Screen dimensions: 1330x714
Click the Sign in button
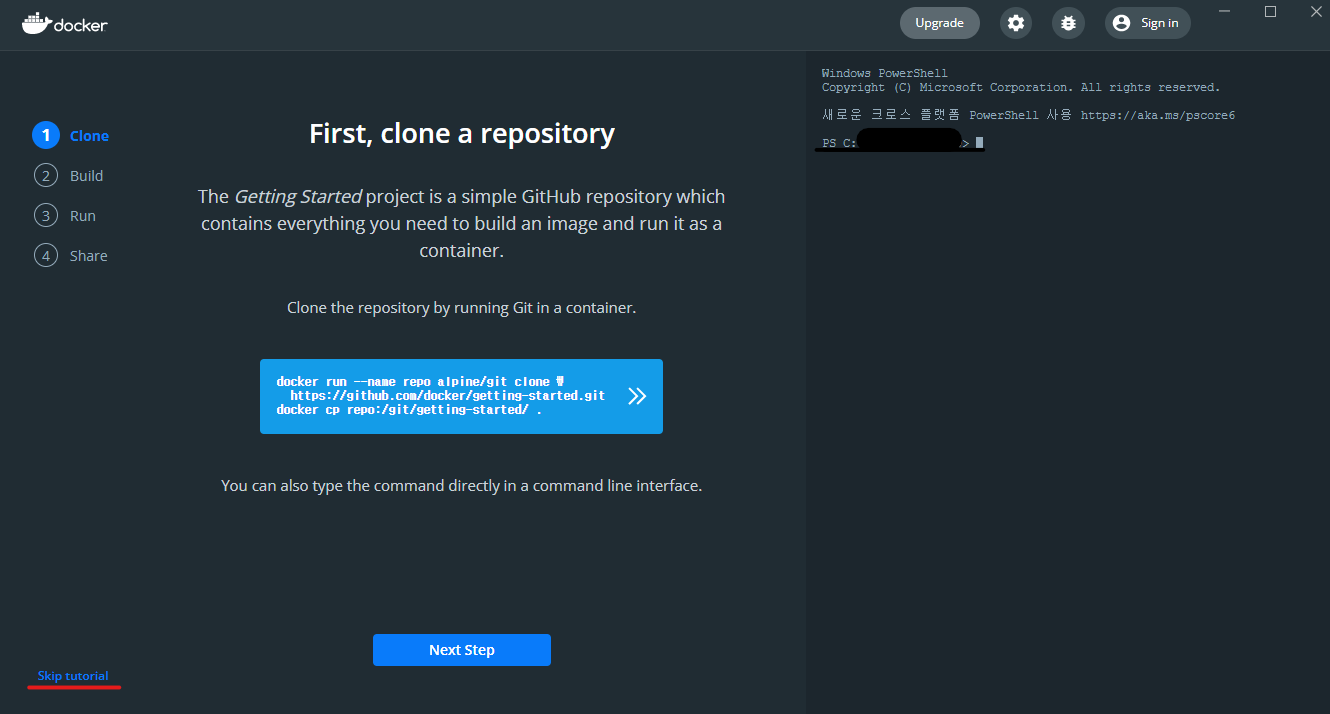click(1147, 23)
